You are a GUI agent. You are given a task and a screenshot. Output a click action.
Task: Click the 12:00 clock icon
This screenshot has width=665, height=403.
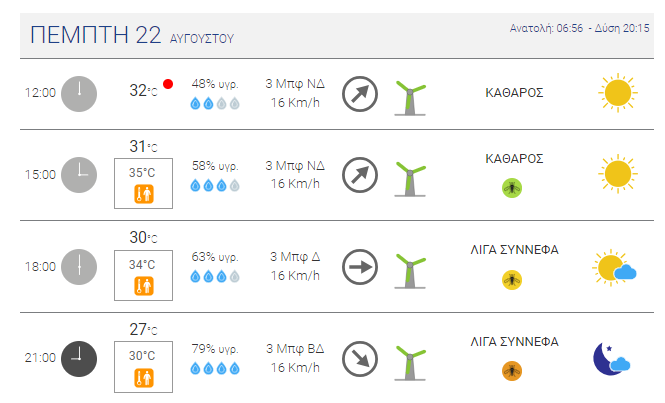click(x=79, y=94)
